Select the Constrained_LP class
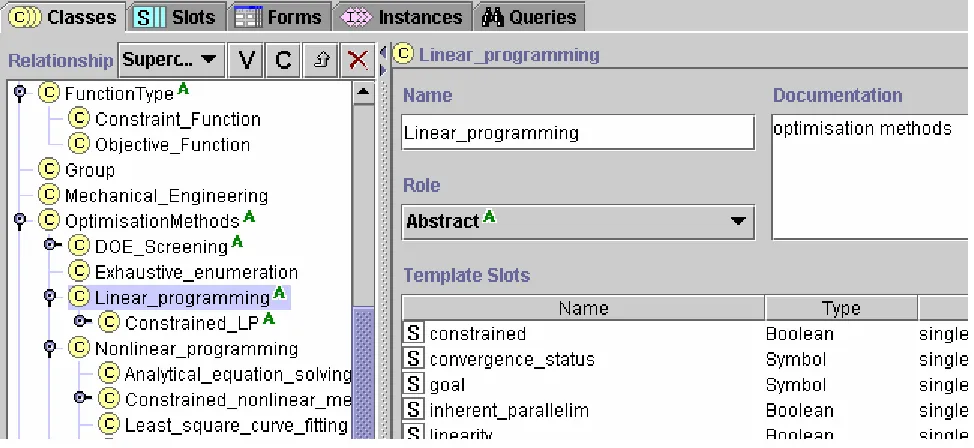Screen dimensions: 974x448 click(193, 323)
